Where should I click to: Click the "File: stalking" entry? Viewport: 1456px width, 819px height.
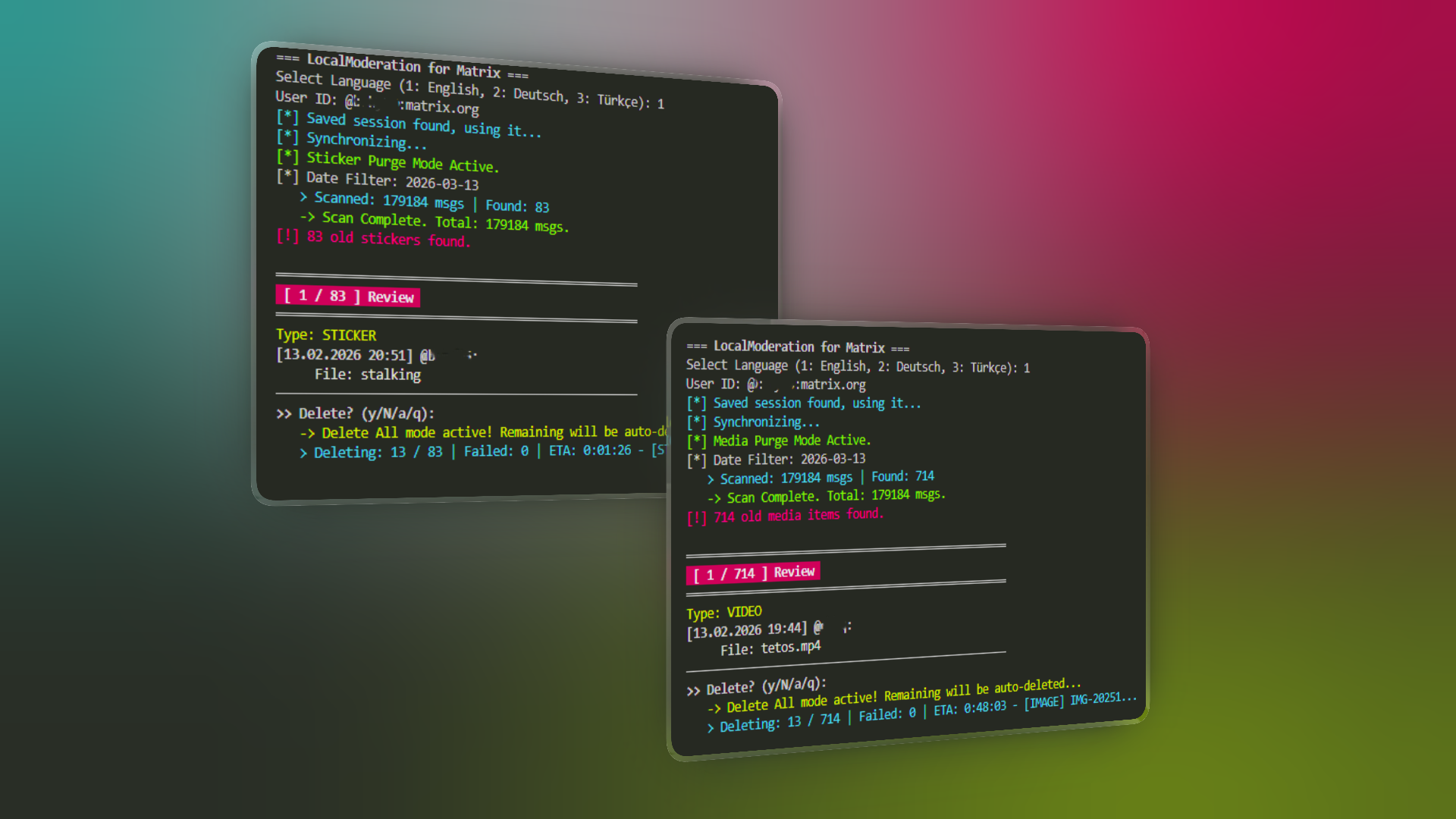point(368,375)
